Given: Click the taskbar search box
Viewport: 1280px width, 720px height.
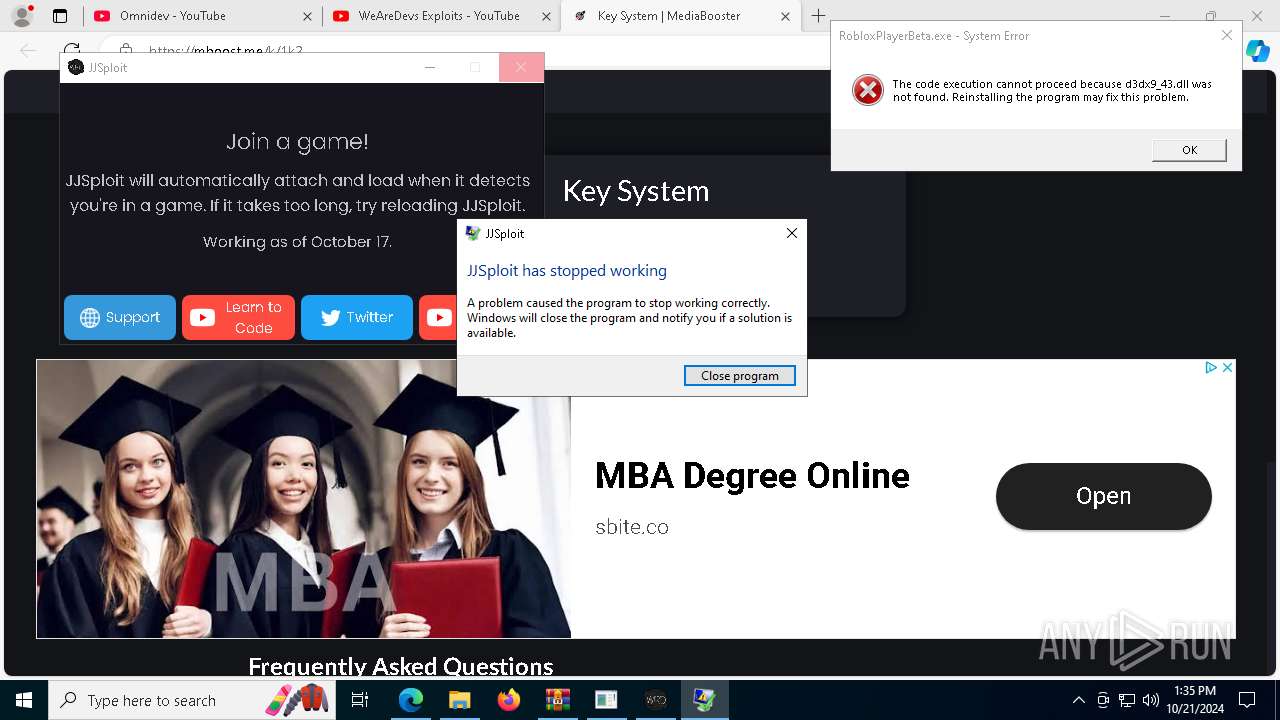Looking at the screenshot, I should coord(192,700).
